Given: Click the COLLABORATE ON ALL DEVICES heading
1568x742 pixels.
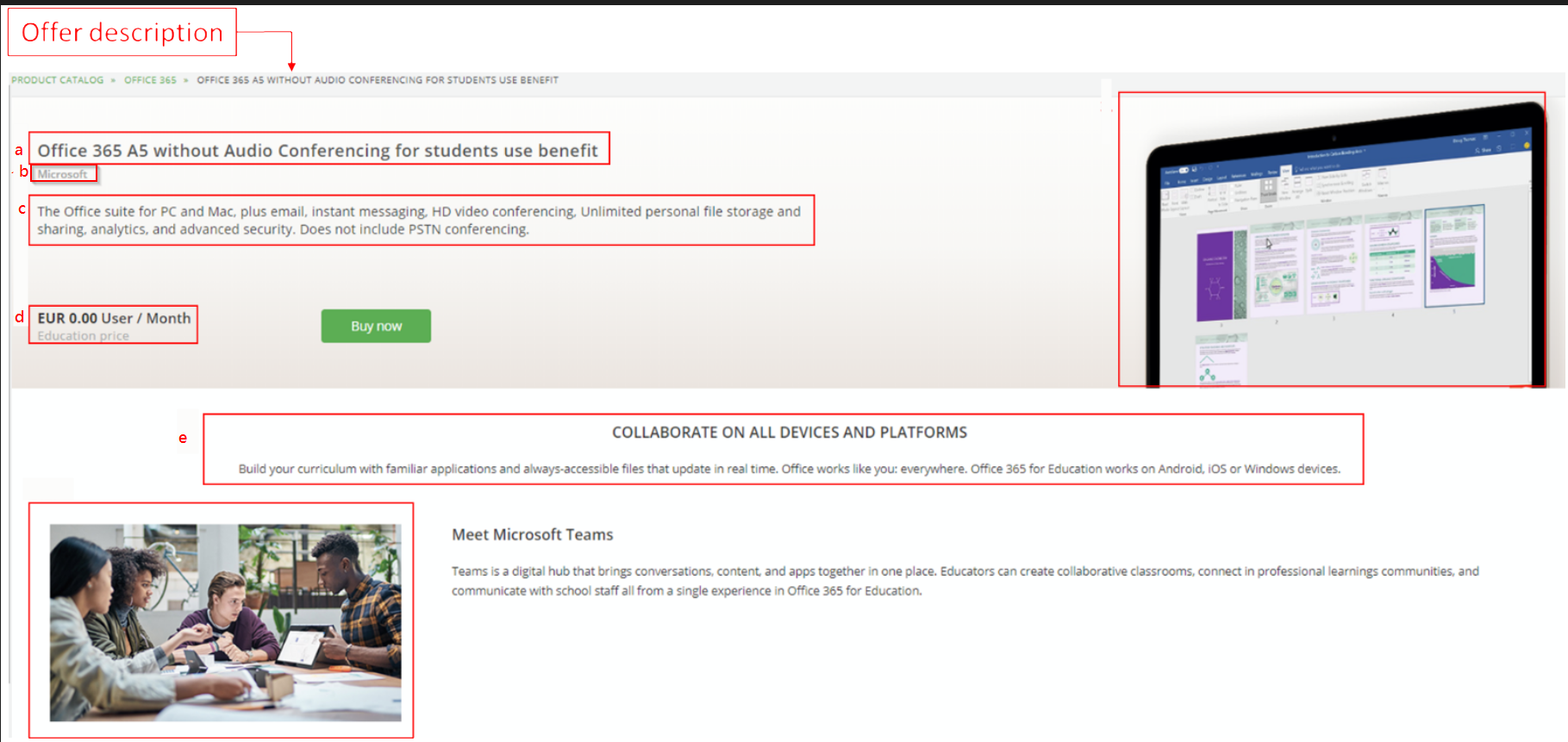Looking at the screenshot, I should [790, 433].
